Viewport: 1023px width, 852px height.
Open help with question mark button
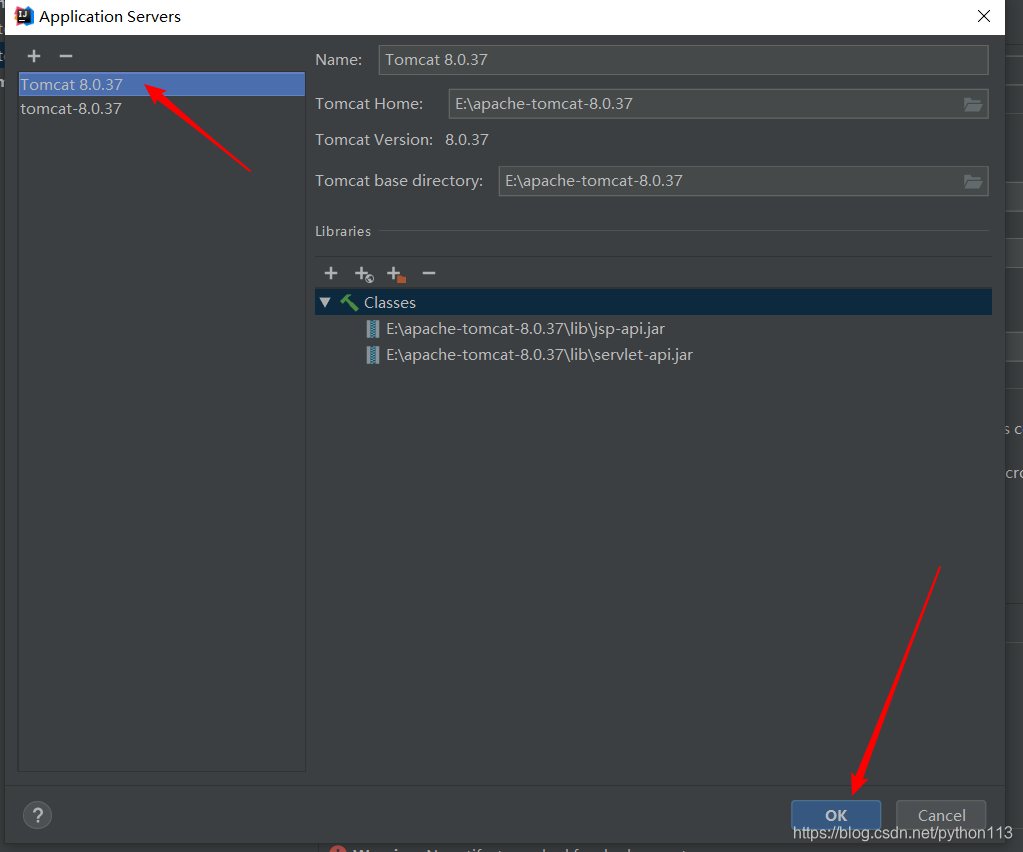(x=37, y=815)
